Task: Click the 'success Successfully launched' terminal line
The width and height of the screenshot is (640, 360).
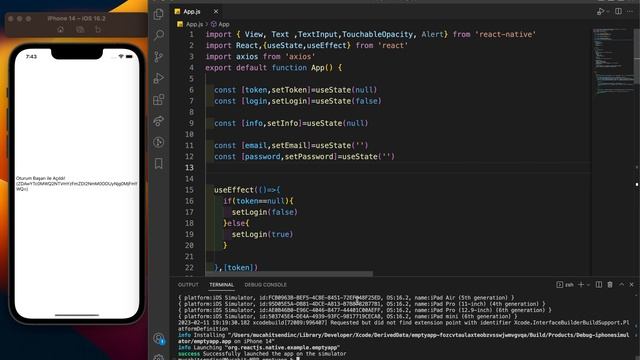Action: [x=262, y=354]
